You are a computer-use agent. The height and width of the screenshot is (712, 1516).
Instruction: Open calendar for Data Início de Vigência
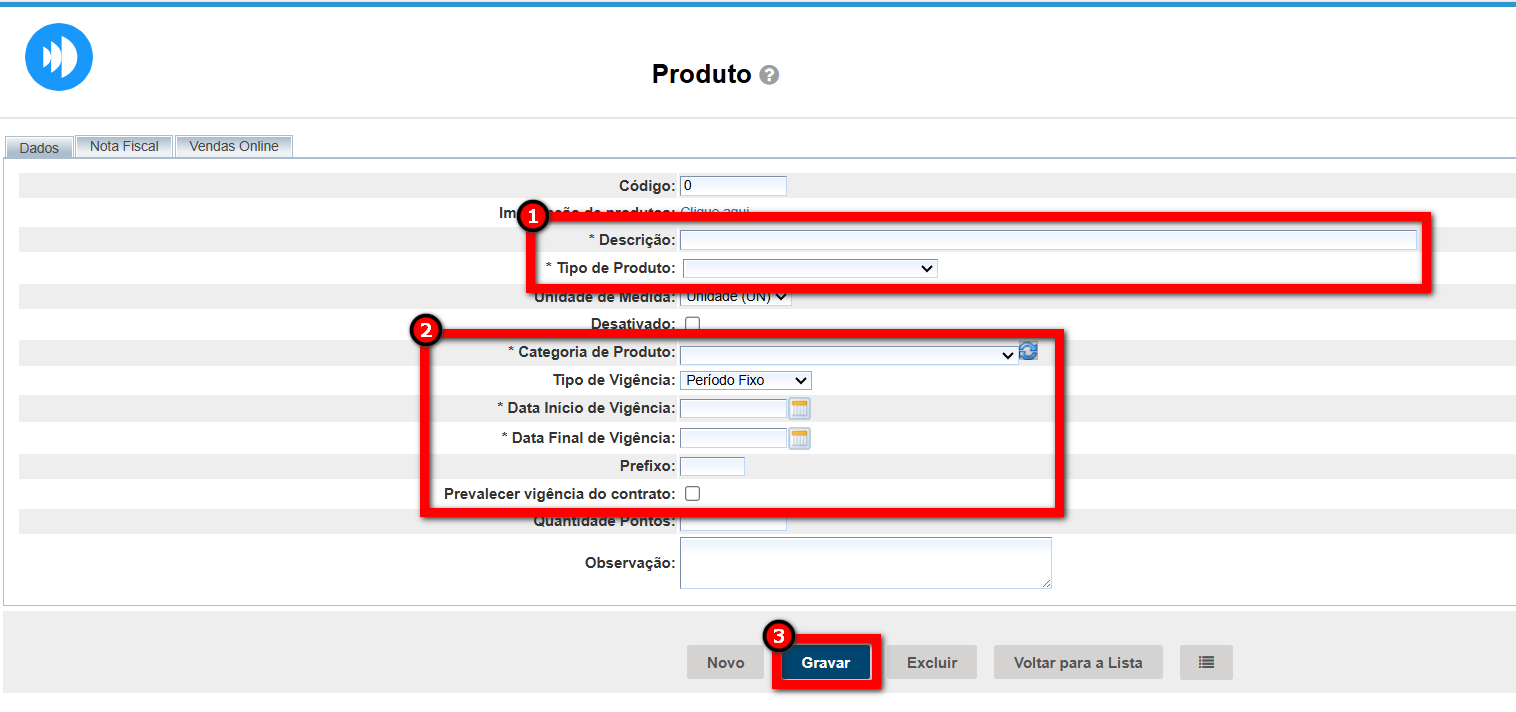point(799,408)
